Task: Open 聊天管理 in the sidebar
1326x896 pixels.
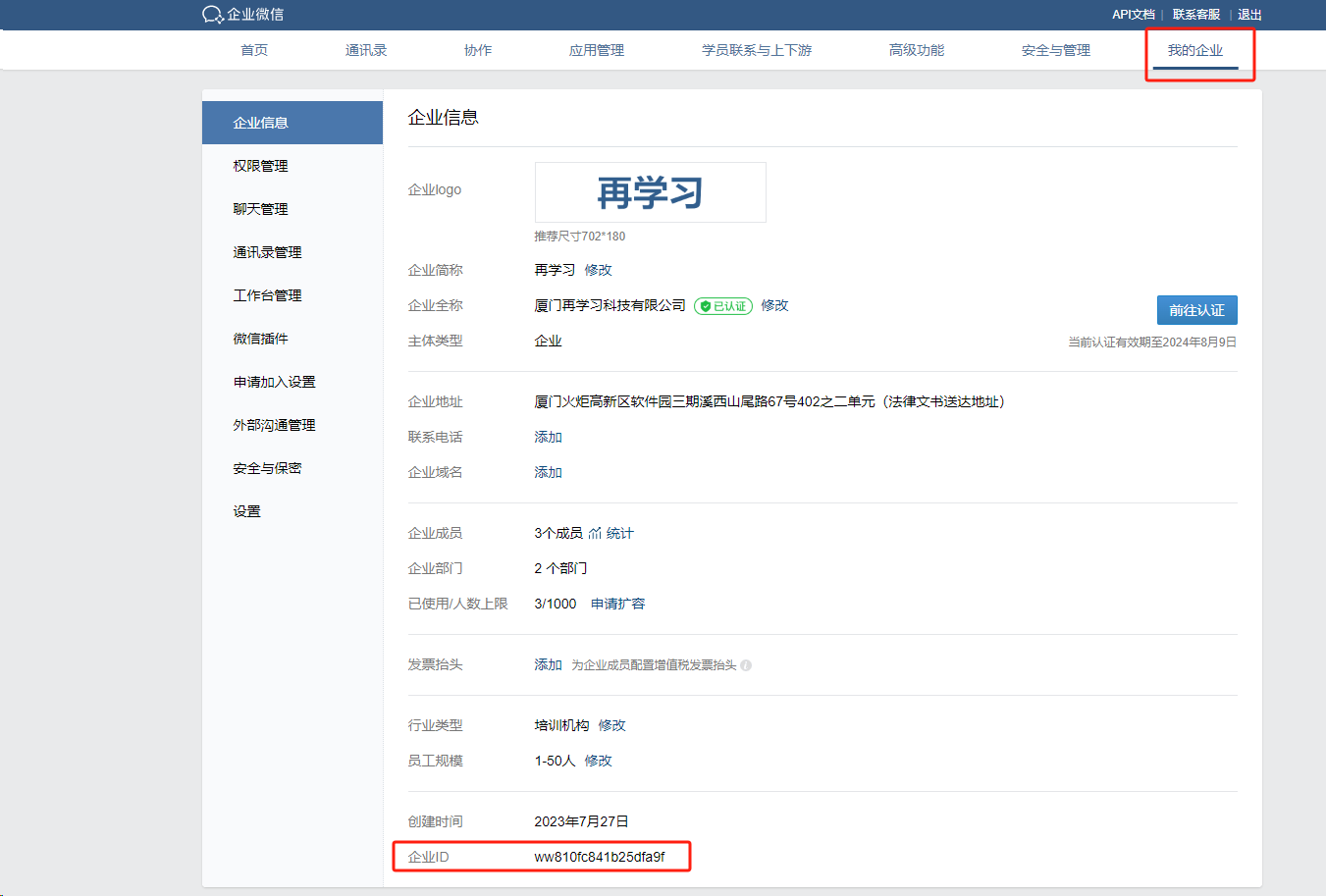Action: [292, 209]
